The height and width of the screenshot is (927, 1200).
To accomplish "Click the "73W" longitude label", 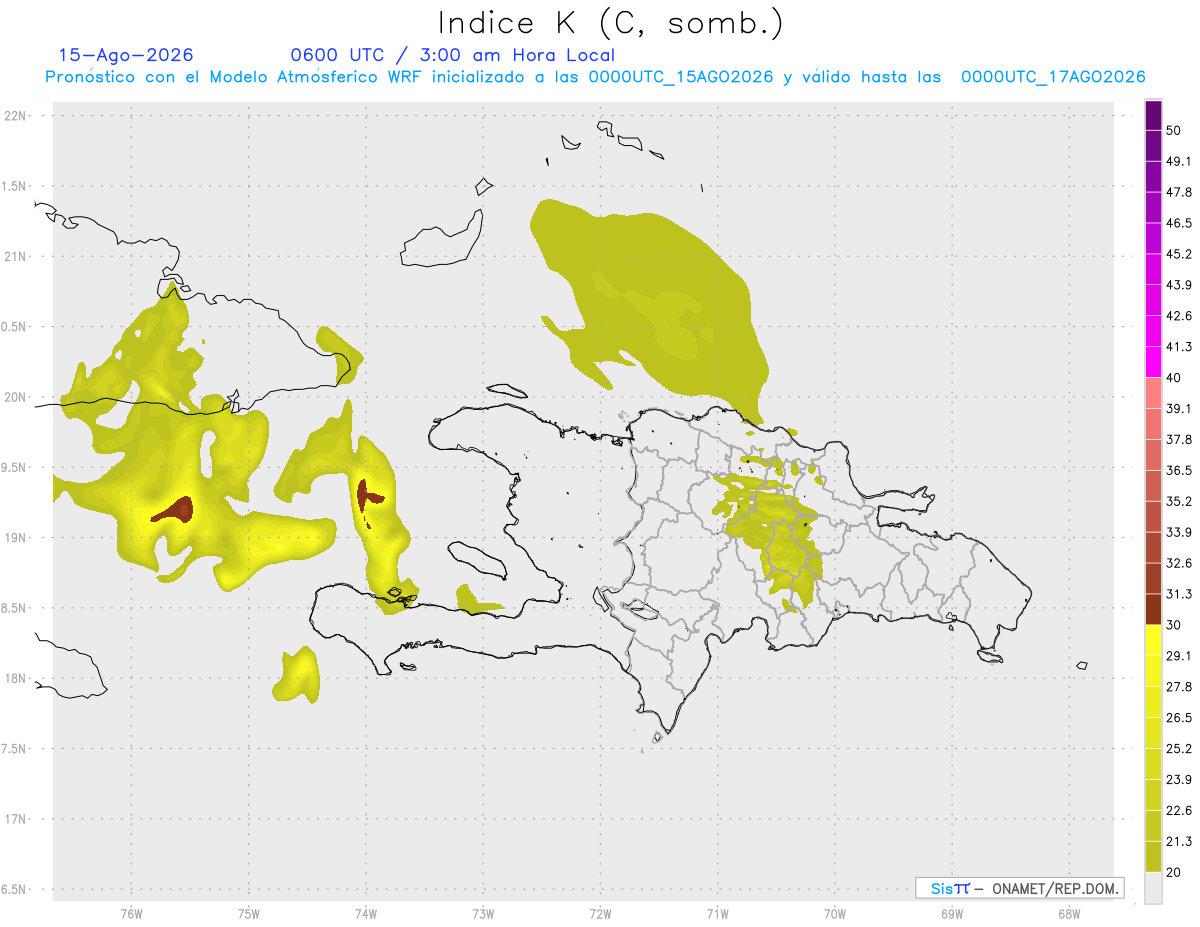I will 483,913.
